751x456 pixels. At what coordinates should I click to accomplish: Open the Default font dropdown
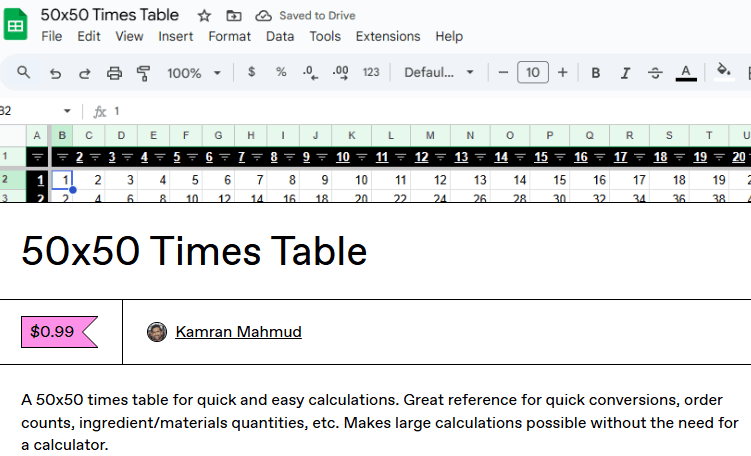[439, 73]
